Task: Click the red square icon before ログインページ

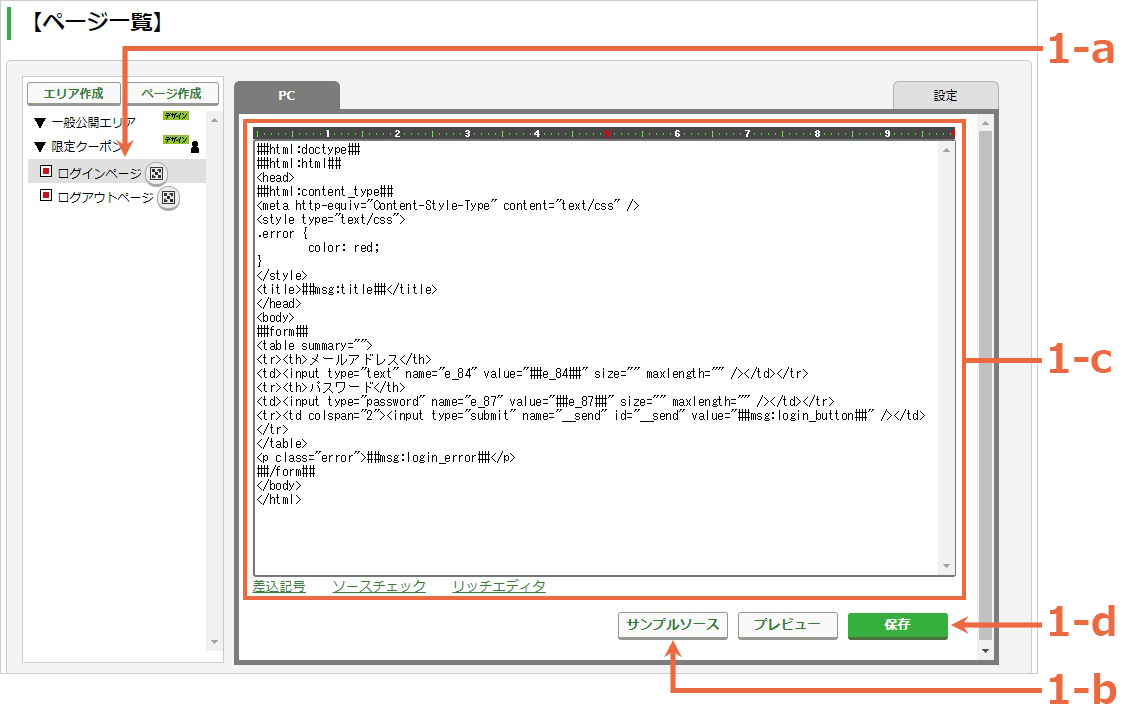Action: coord(46,171)
